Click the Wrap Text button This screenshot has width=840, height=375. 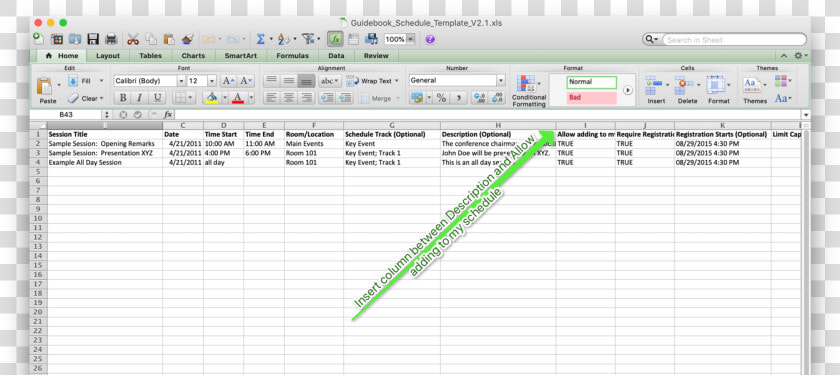point(373,81)
